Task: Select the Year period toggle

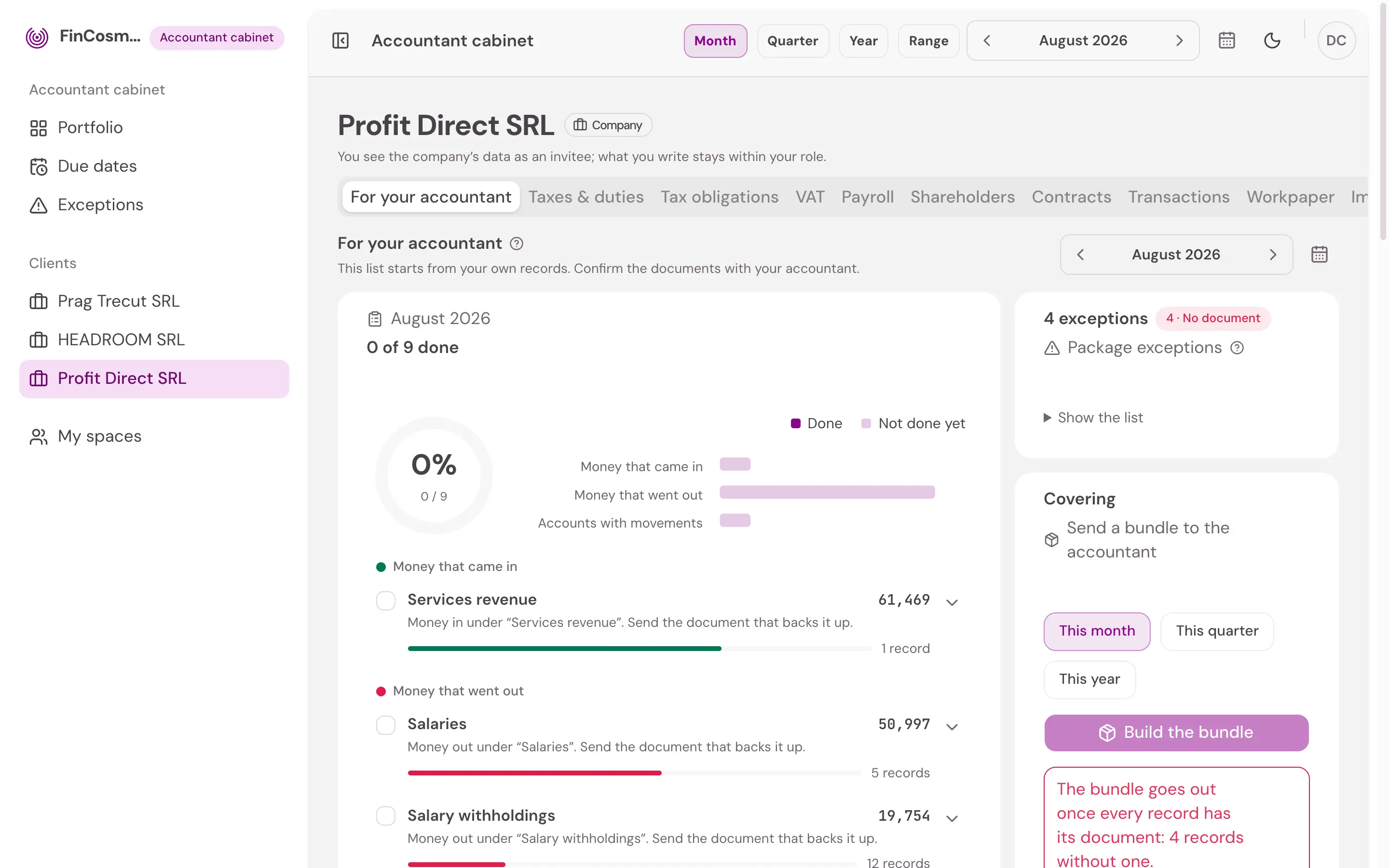Action: pyautogui.click(x=863, y=41)
